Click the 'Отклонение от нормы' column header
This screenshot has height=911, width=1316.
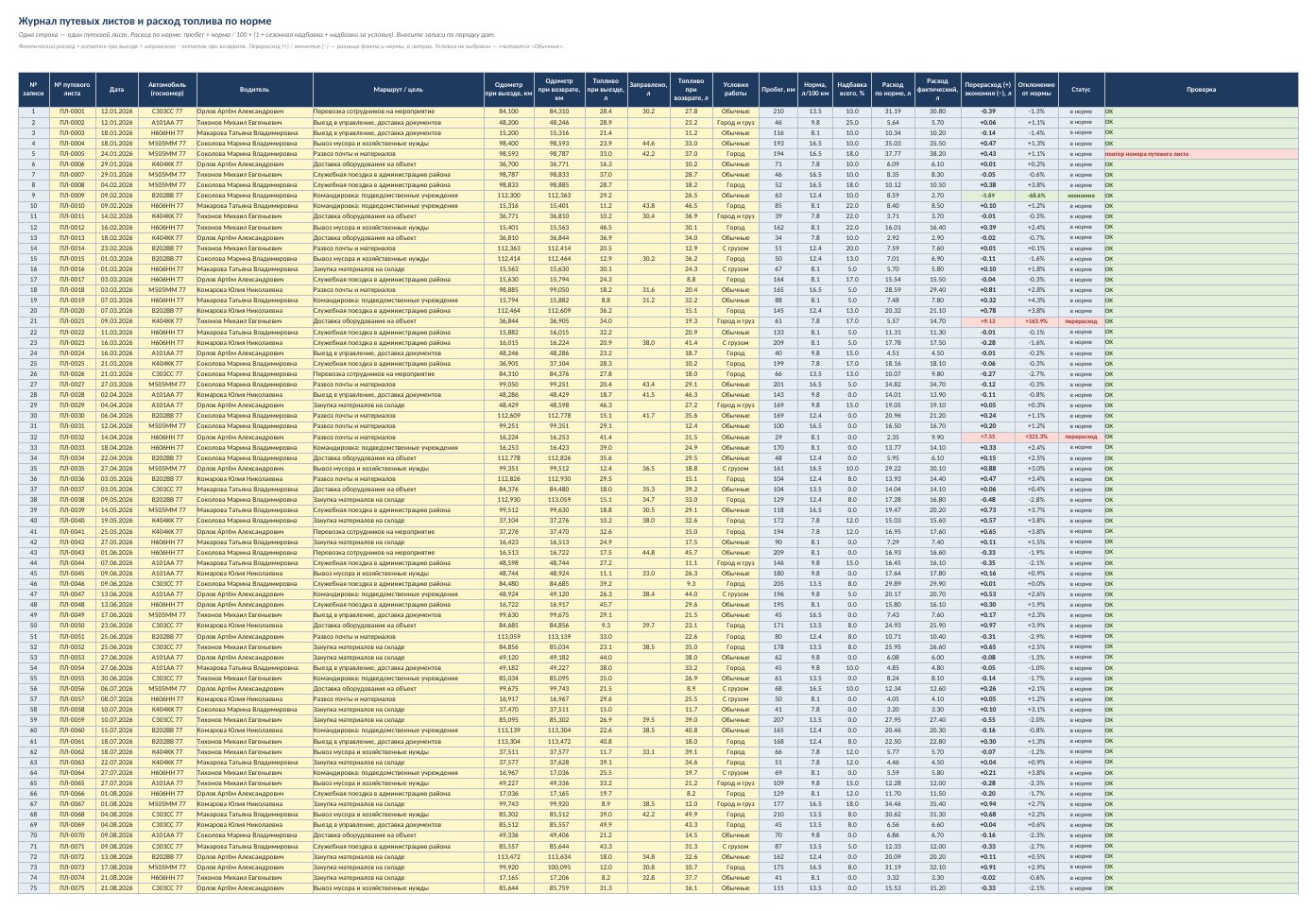(x=1036, y=90)
